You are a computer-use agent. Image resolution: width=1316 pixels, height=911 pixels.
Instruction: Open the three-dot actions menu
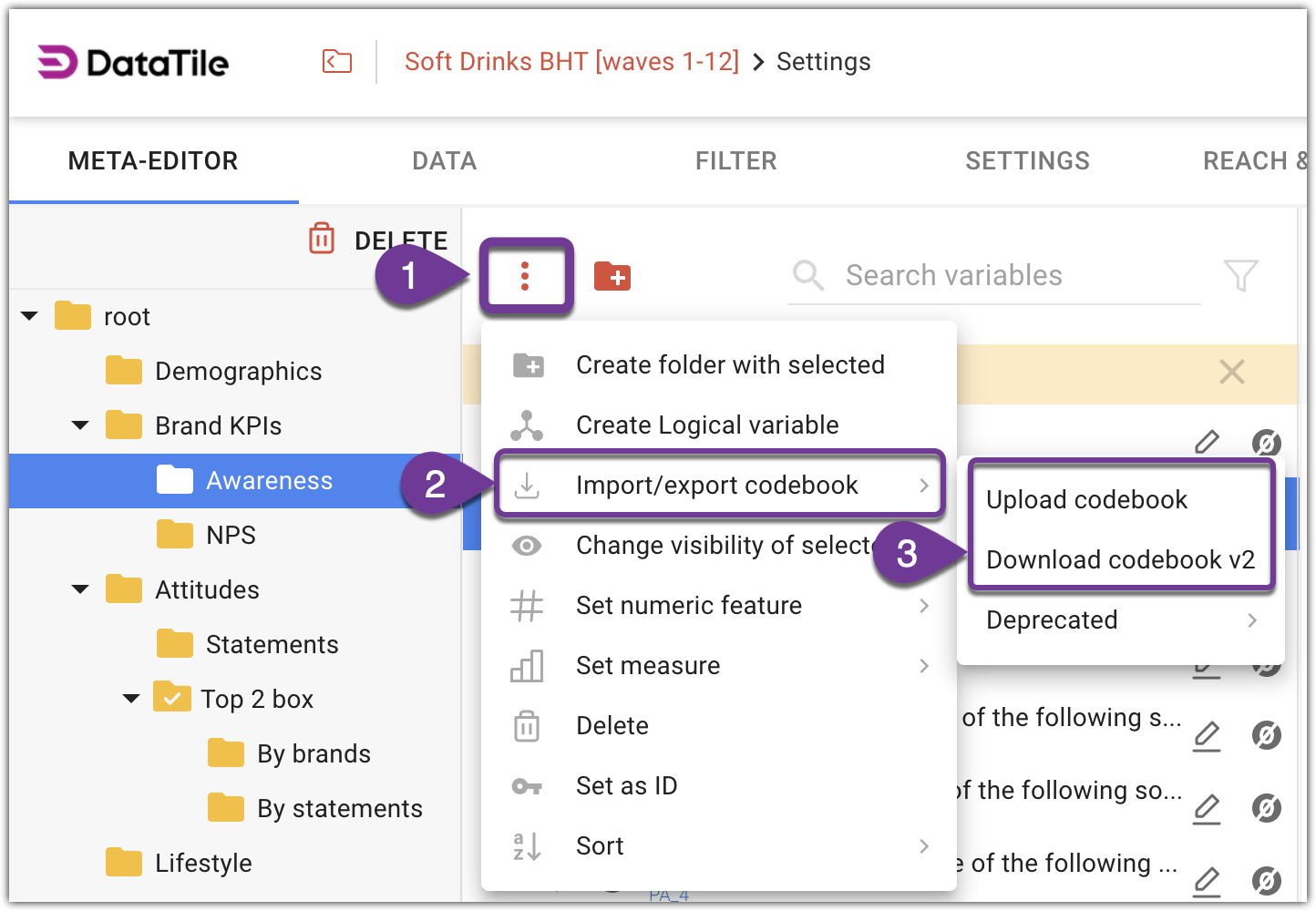[527, 276]
